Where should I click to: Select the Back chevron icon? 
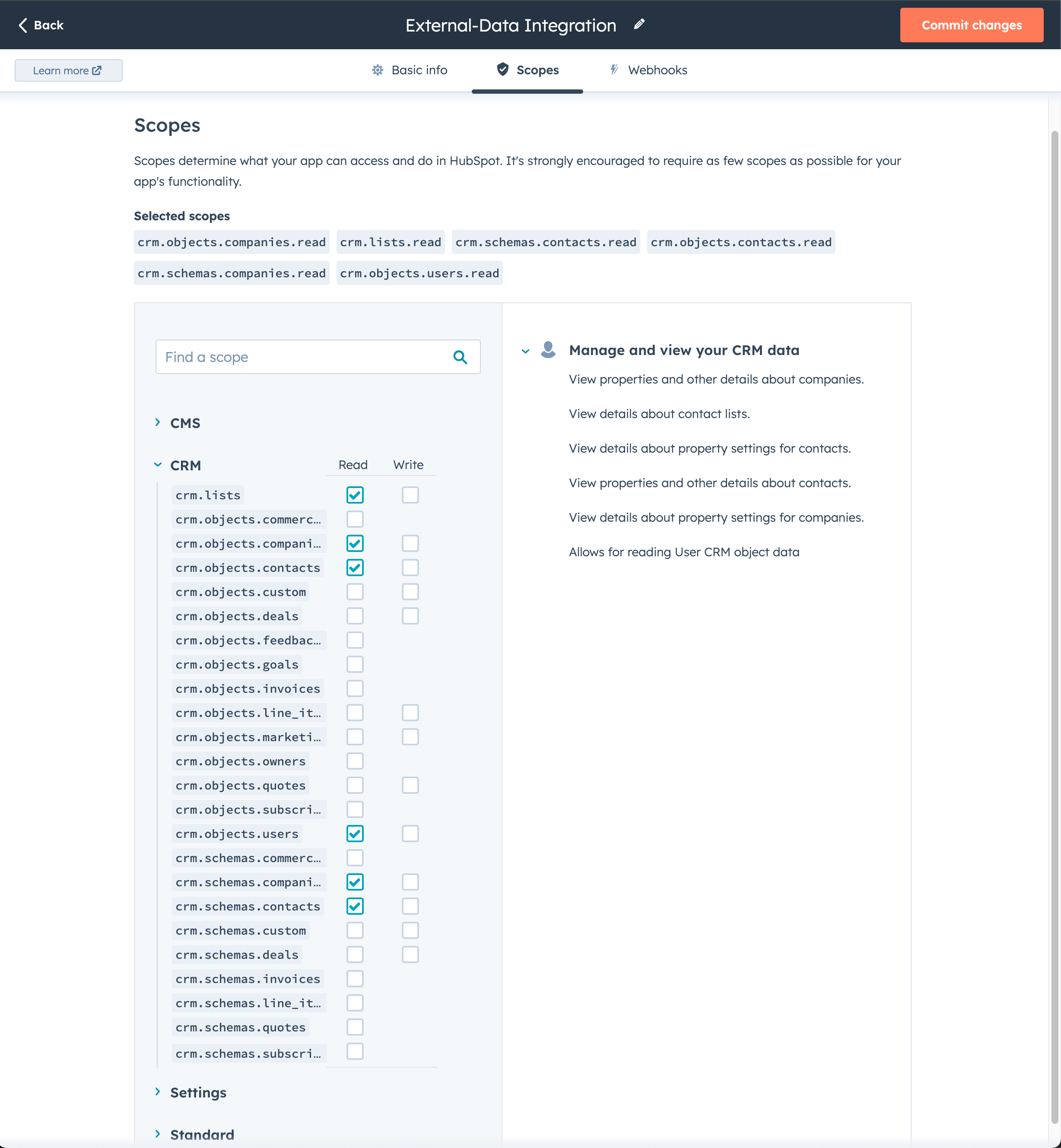pyautogui.click(x=22, y=25)
